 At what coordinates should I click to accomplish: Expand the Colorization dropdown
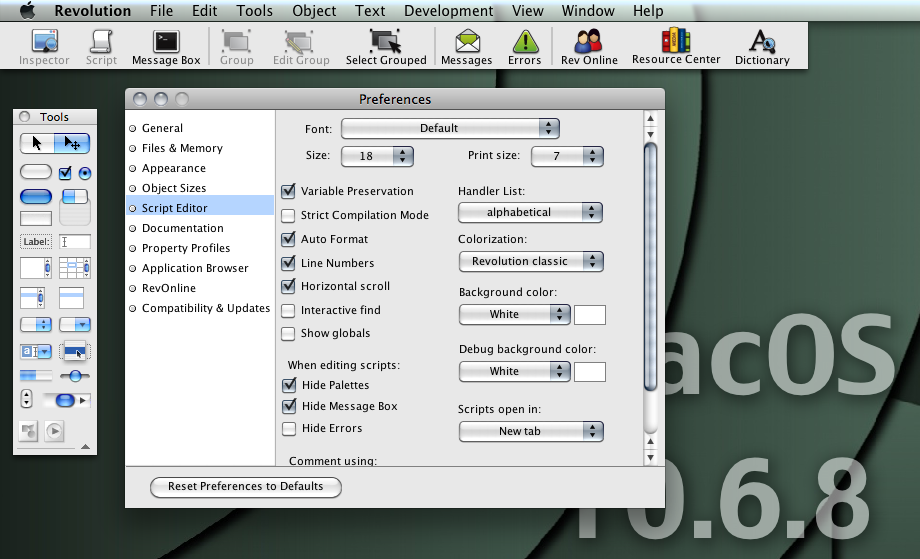tap(530, 261)
